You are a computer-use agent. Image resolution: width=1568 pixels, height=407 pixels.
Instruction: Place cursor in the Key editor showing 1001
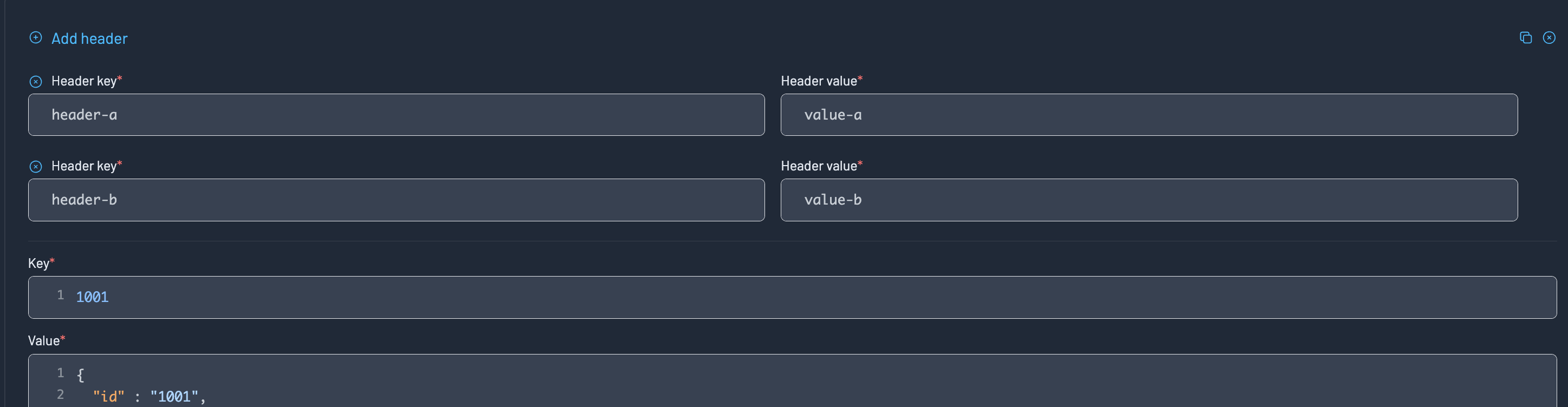(x=791, y=298)
